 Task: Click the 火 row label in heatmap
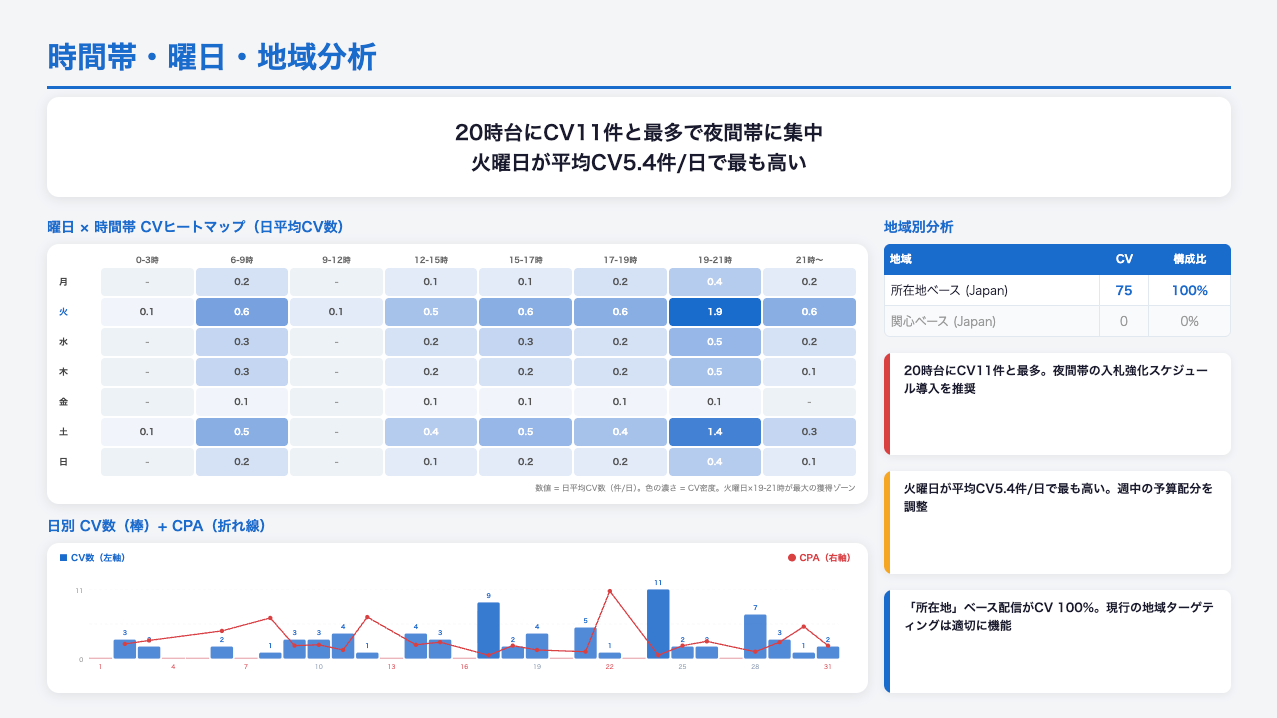(64, 312)
